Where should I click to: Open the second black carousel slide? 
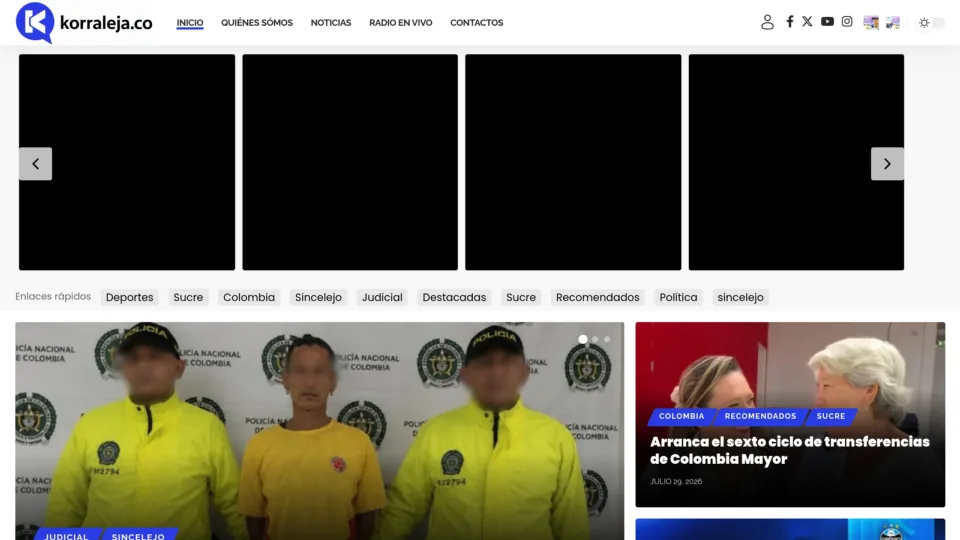pyautogui.click(x=350, y=162)
